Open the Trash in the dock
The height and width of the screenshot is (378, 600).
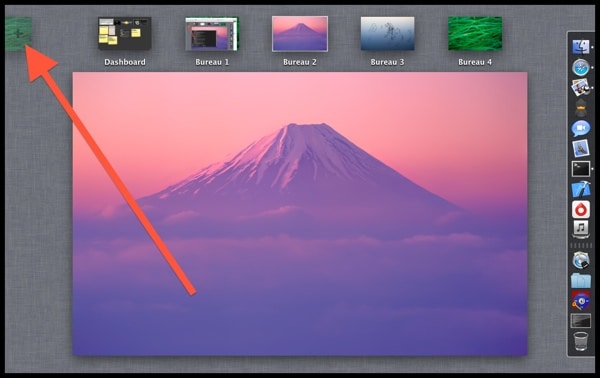point(580,341)
